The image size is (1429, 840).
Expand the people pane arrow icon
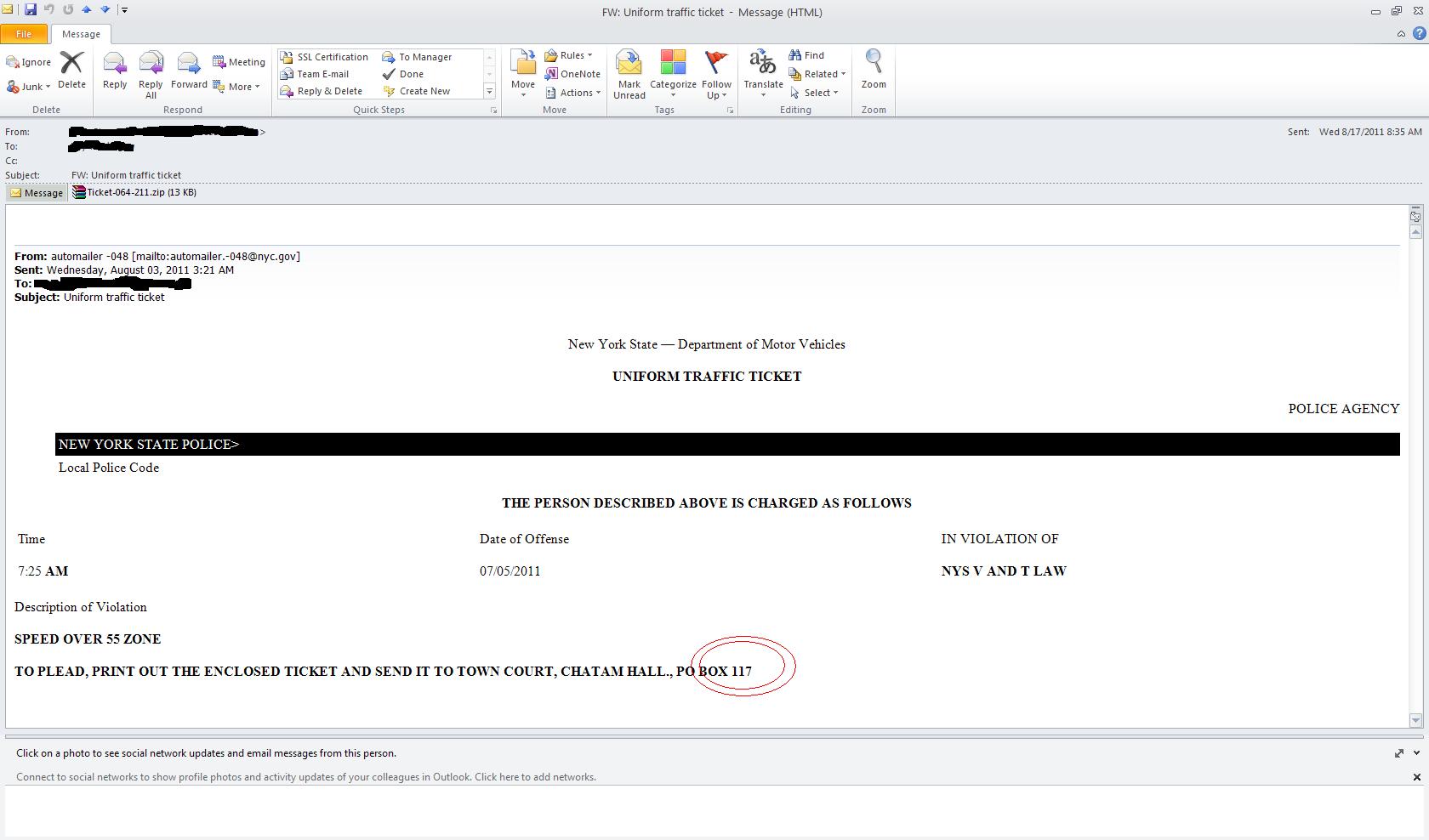[1399, 753]
